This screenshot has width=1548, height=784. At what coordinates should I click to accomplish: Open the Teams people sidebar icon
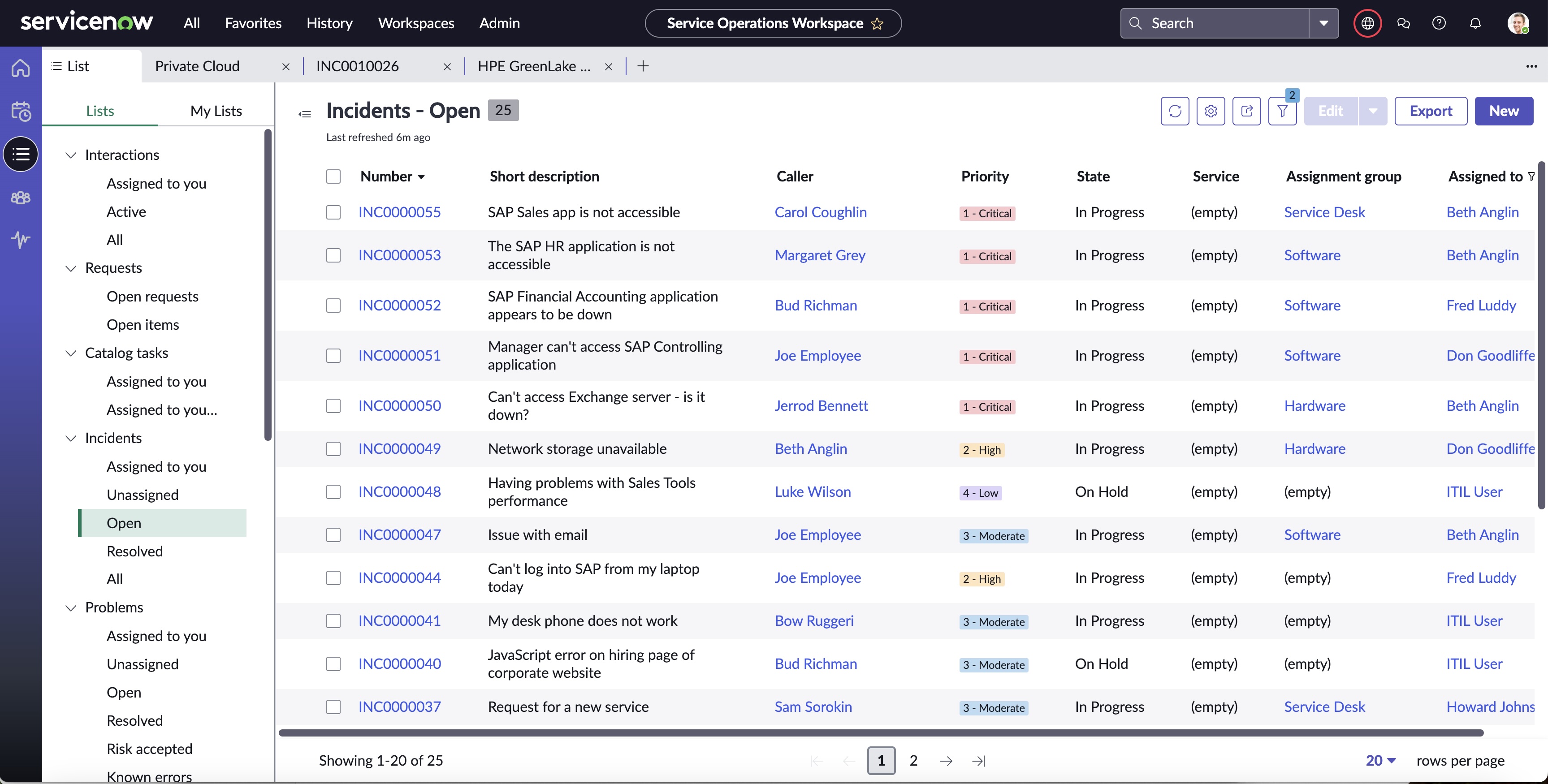click(21, 197)
